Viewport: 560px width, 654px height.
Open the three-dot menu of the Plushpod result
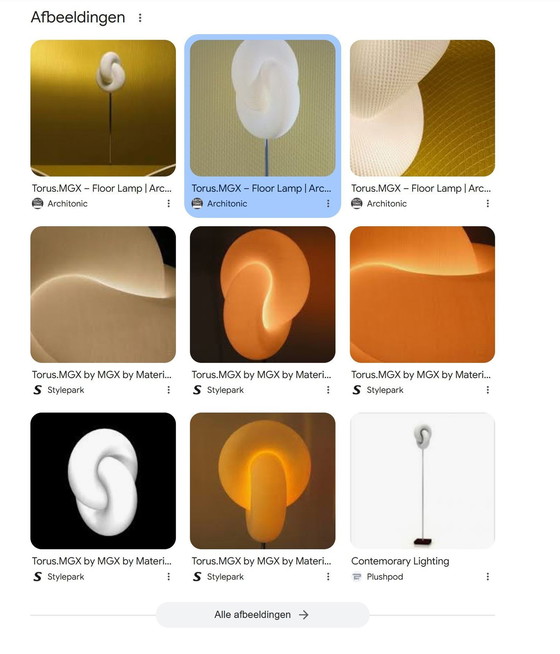click(487, 576)
